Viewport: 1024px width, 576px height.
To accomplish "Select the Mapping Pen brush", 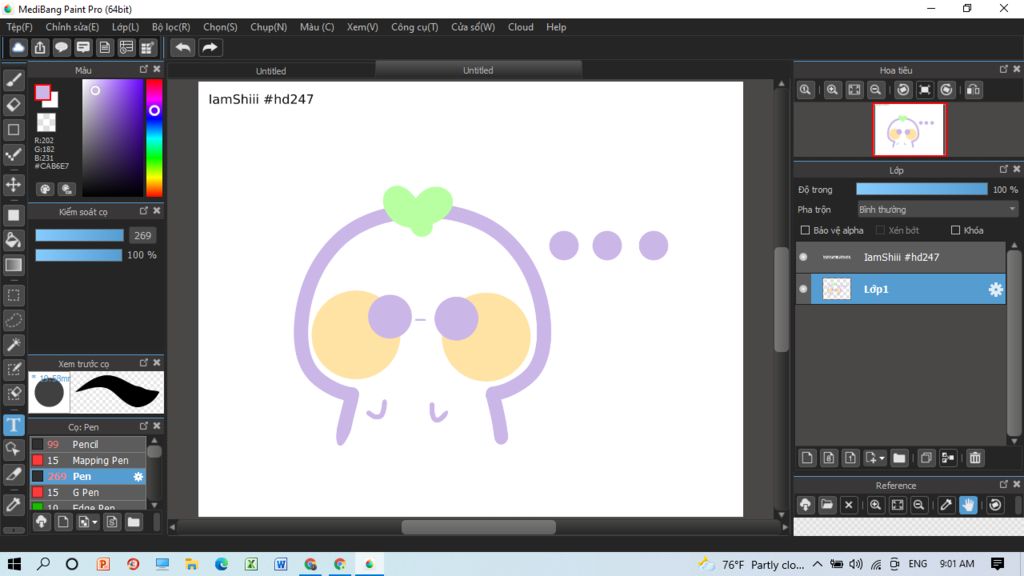I will [88, 460].
